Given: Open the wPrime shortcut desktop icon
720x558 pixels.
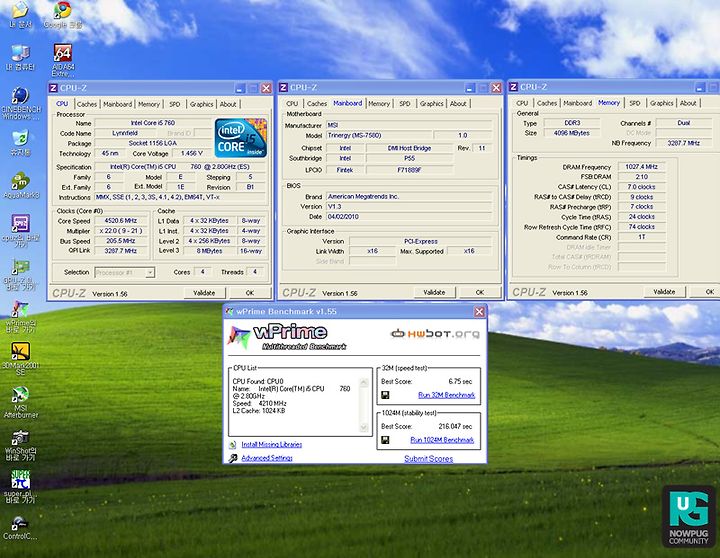Looking at the screenshot, I should tap(20, 316).
